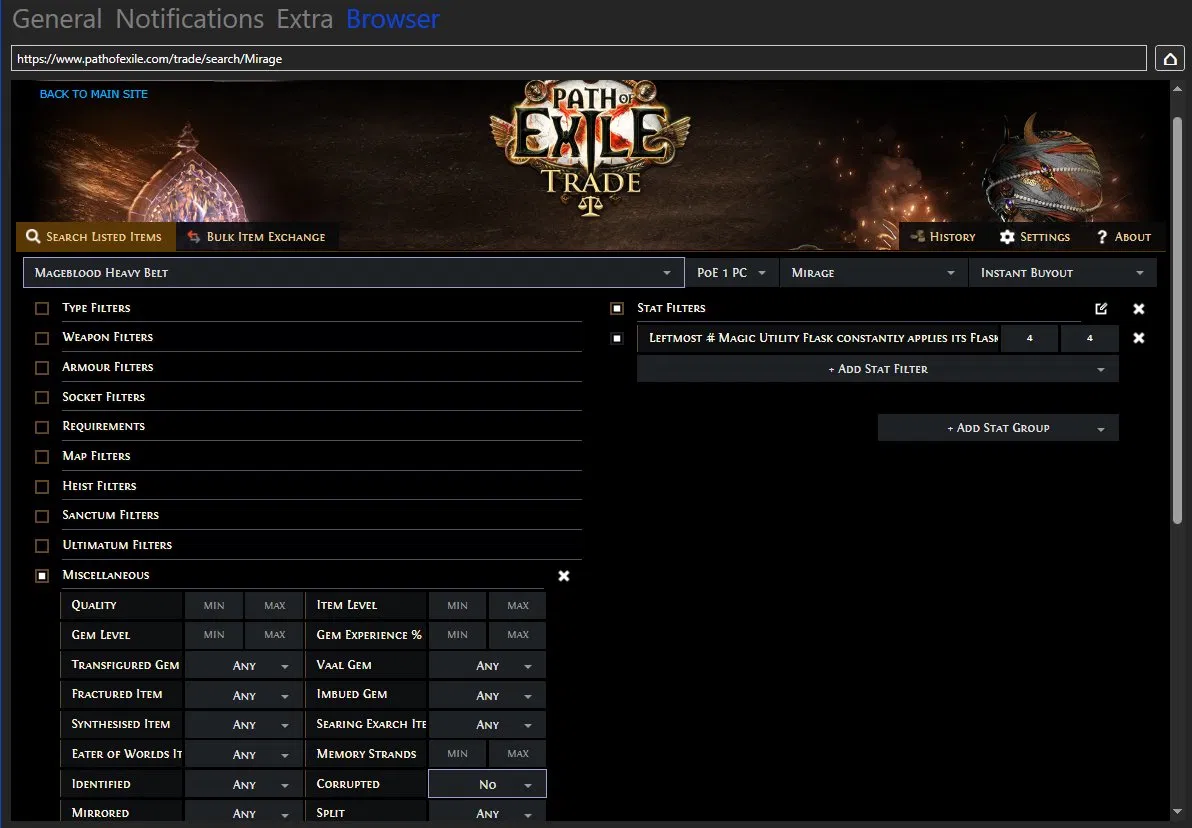Open the Searing Exarch Item dropdown

[x=487, y=725]
